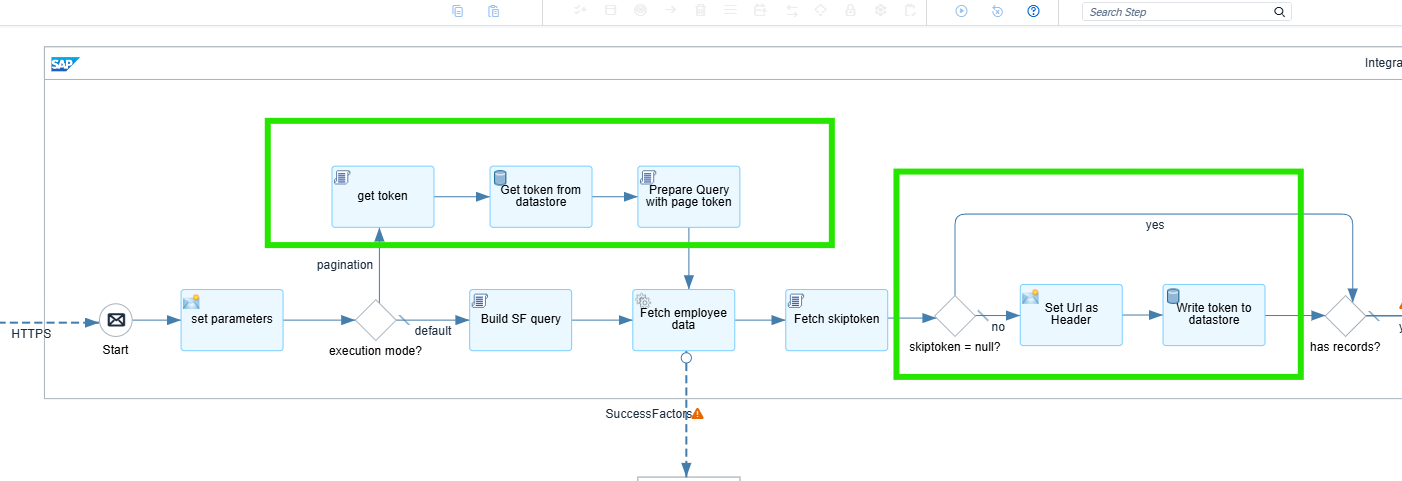This screenshot has height=481, width=1402.
Task: Click the magnifier icon in Search Step
Action: [1279, 12]
